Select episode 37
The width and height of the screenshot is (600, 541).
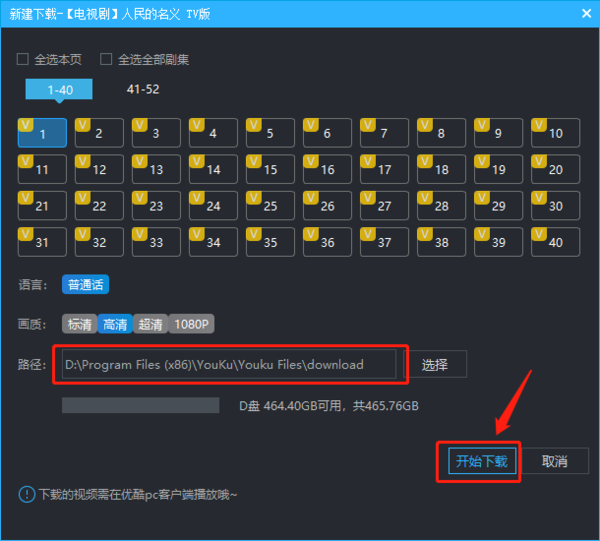pos(384,242)
